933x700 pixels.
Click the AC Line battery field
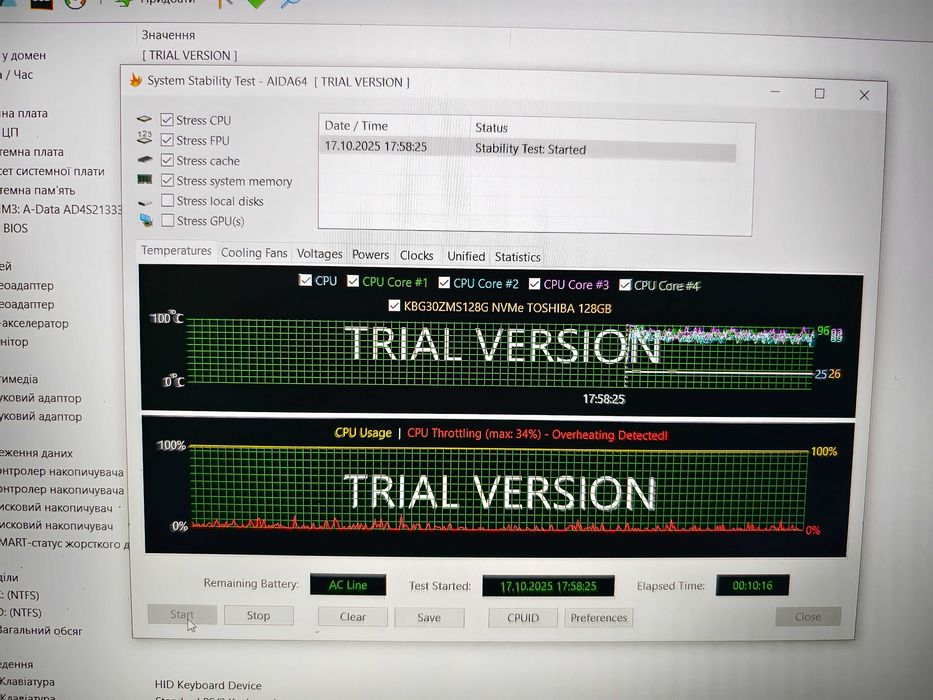[x=348, y=585]
